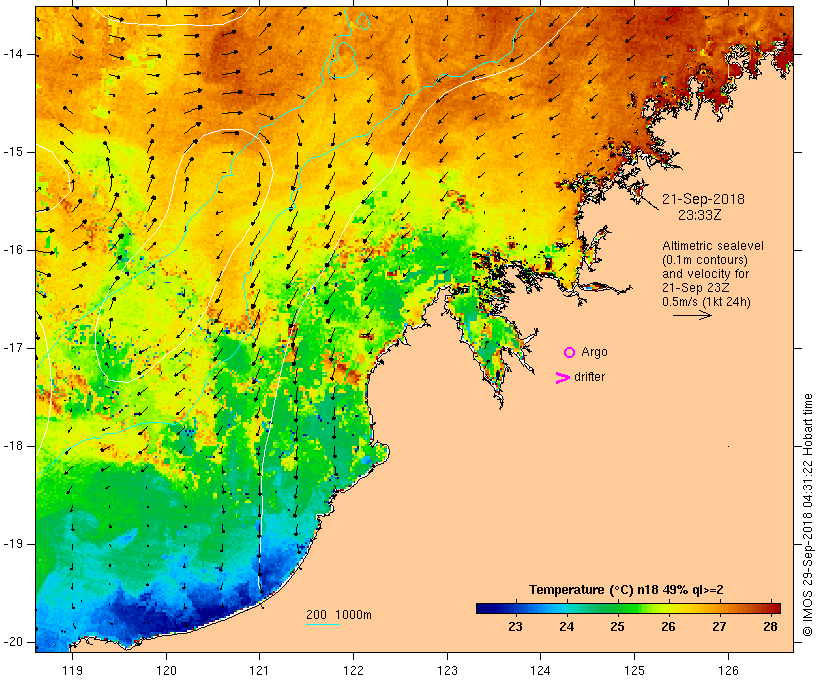The width and height of the screenshot is (820, 680).
Task: Click the 25 tick on temperature scale
Action: pyautogui.click(x=617, y=626)
